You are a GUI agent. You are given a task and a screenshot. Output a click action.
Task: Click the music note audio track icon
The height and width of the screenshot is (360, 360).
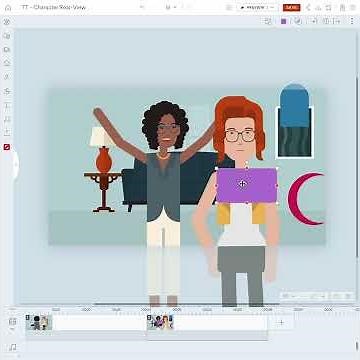point(13,347)
